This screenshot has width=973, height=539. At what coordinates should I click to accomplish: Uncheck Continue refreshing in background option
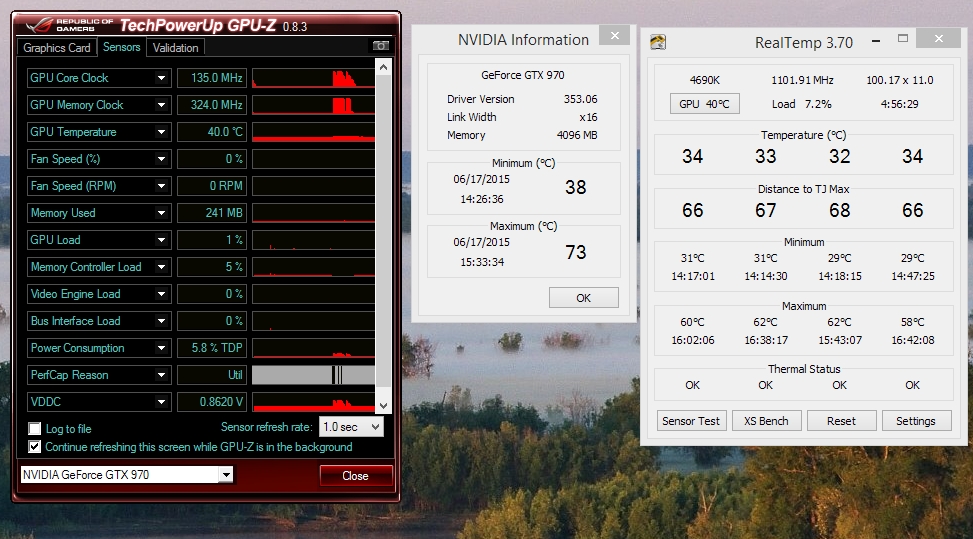(35, 447)
